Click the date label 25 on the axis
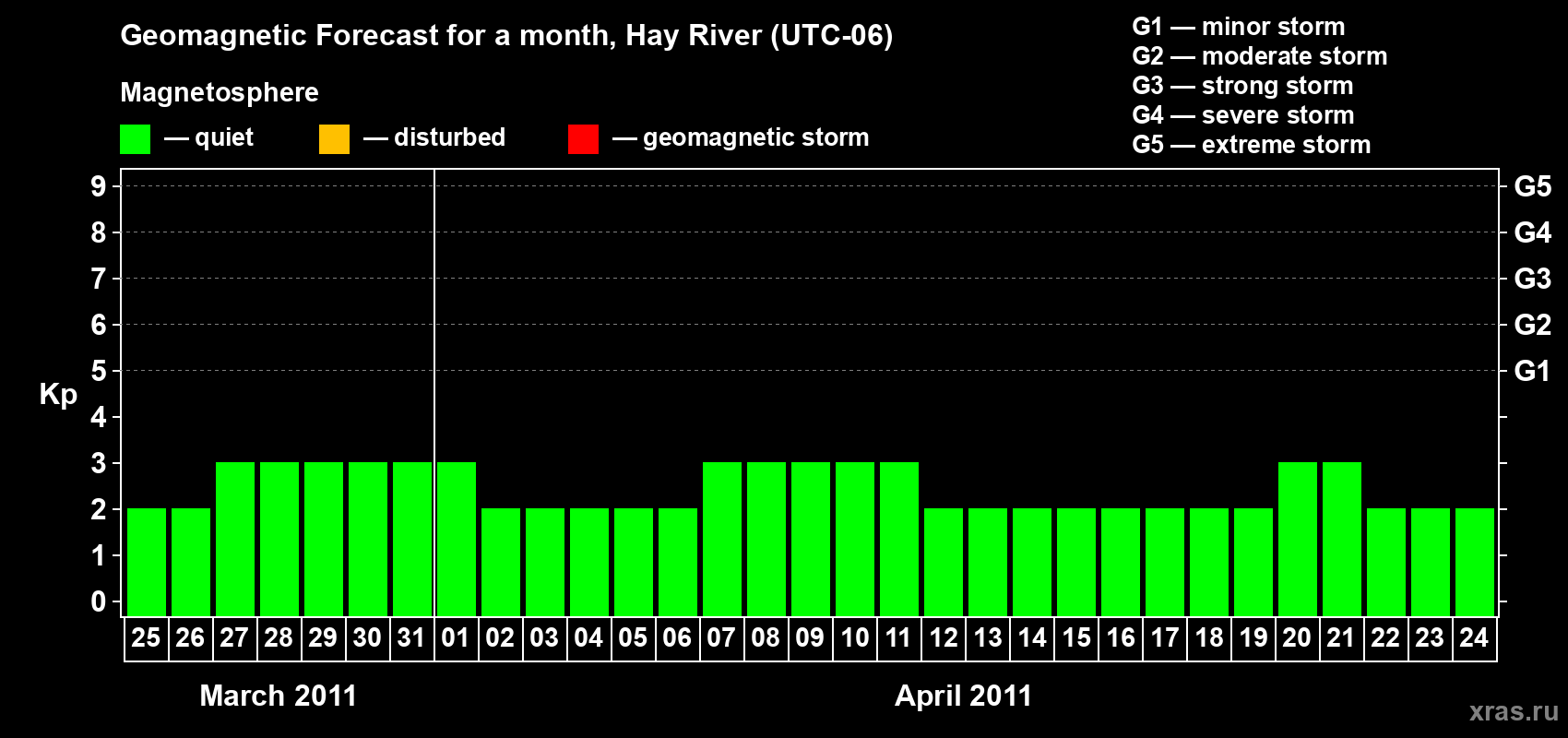This screenshot has height=738, width=1568. pos(146,637)
